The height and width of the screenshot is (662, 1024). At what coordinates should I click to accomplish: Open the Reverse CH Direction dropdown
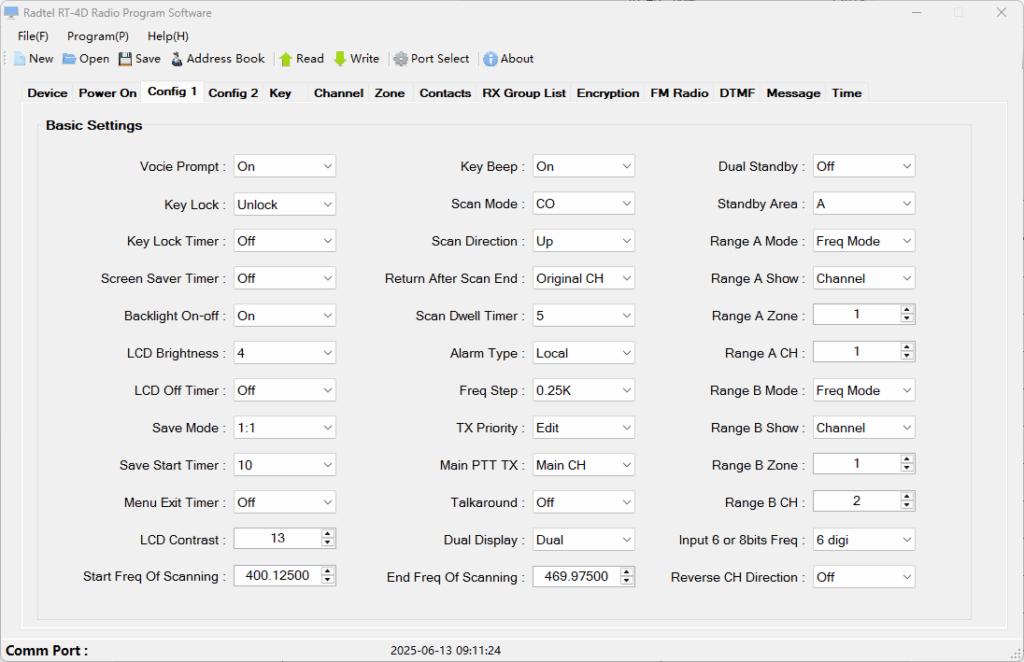coord(906,578)
